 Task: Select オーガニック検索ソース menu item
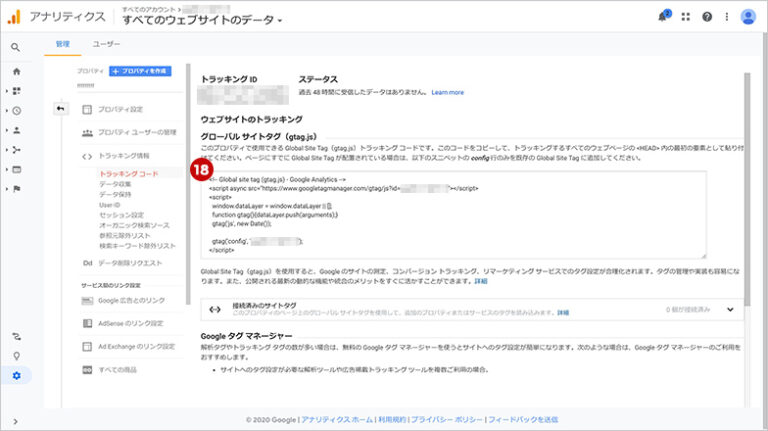coord(134,225)
